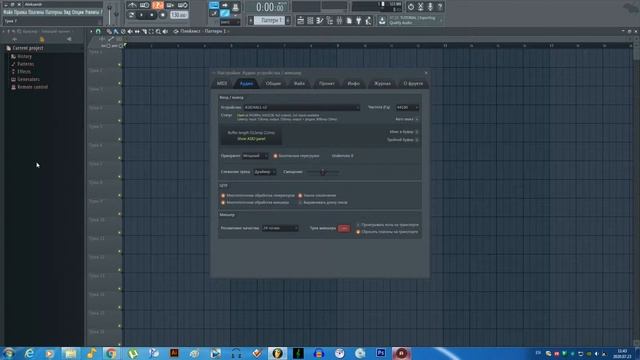Open the sample rate dropdown showing 44100
This screenshot has height=360, width=640.
(x=407, y=107)
